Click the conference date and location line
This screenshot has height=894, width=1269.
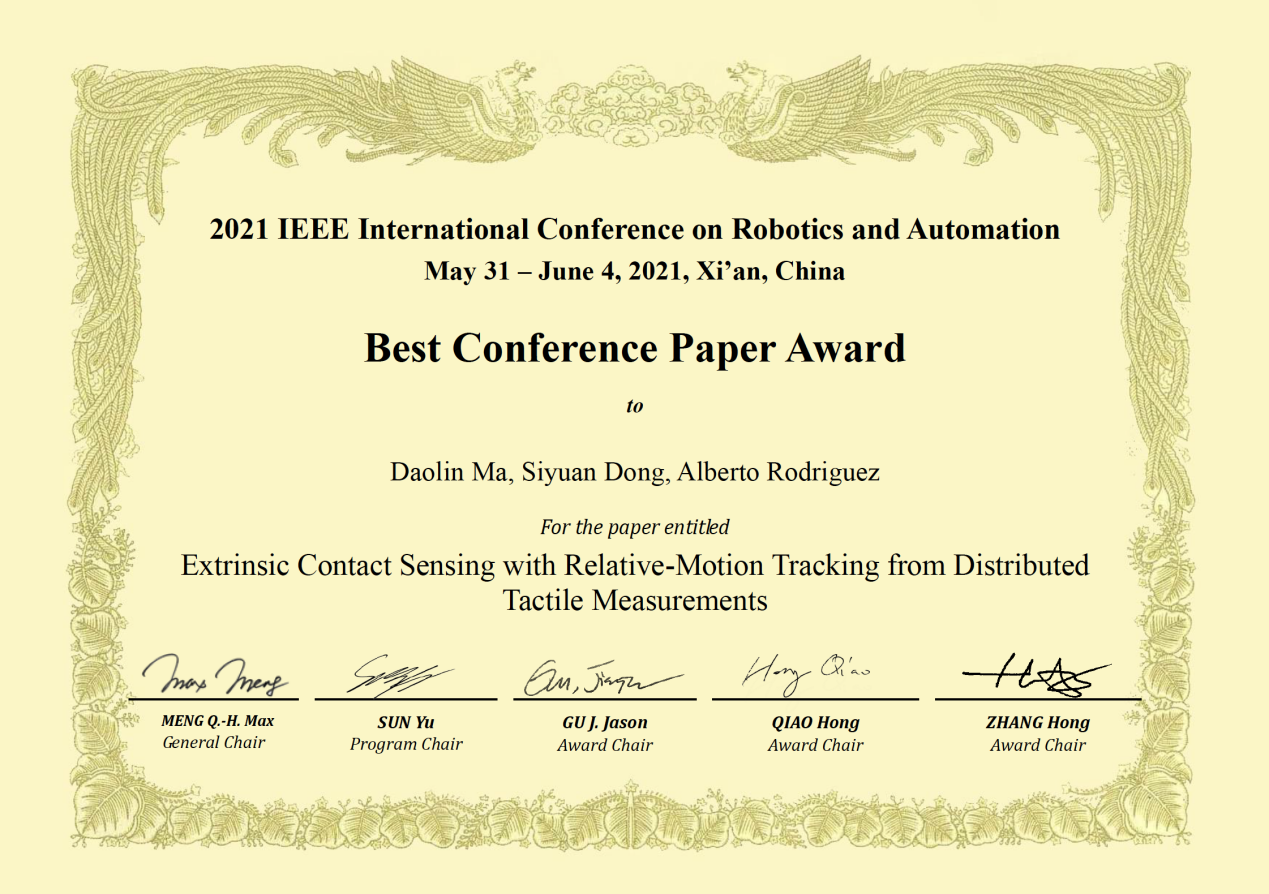coord(634,271)
